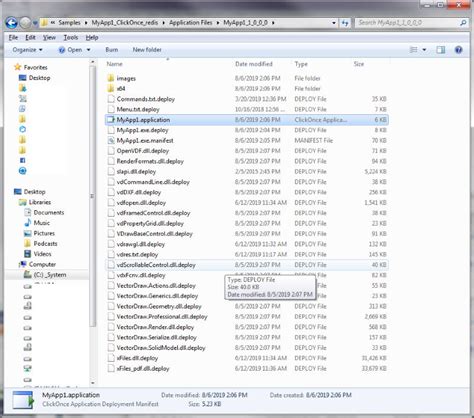This screenshot has width=474, height=418.
Task: Click the Favorites star icon
Action: 18,67
